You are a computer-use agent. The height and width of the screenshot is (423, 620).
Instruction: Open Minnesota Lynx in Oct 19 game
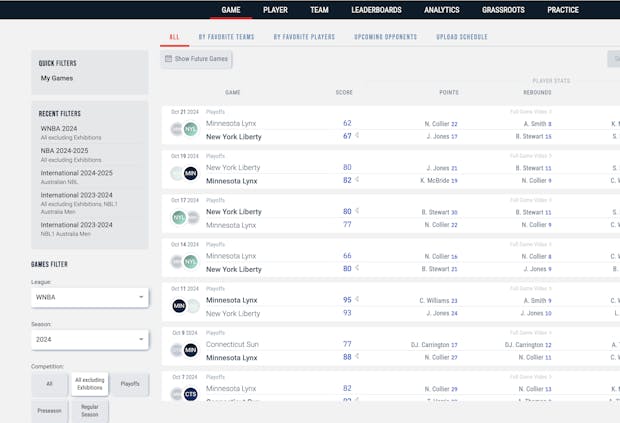click(232, 181)
